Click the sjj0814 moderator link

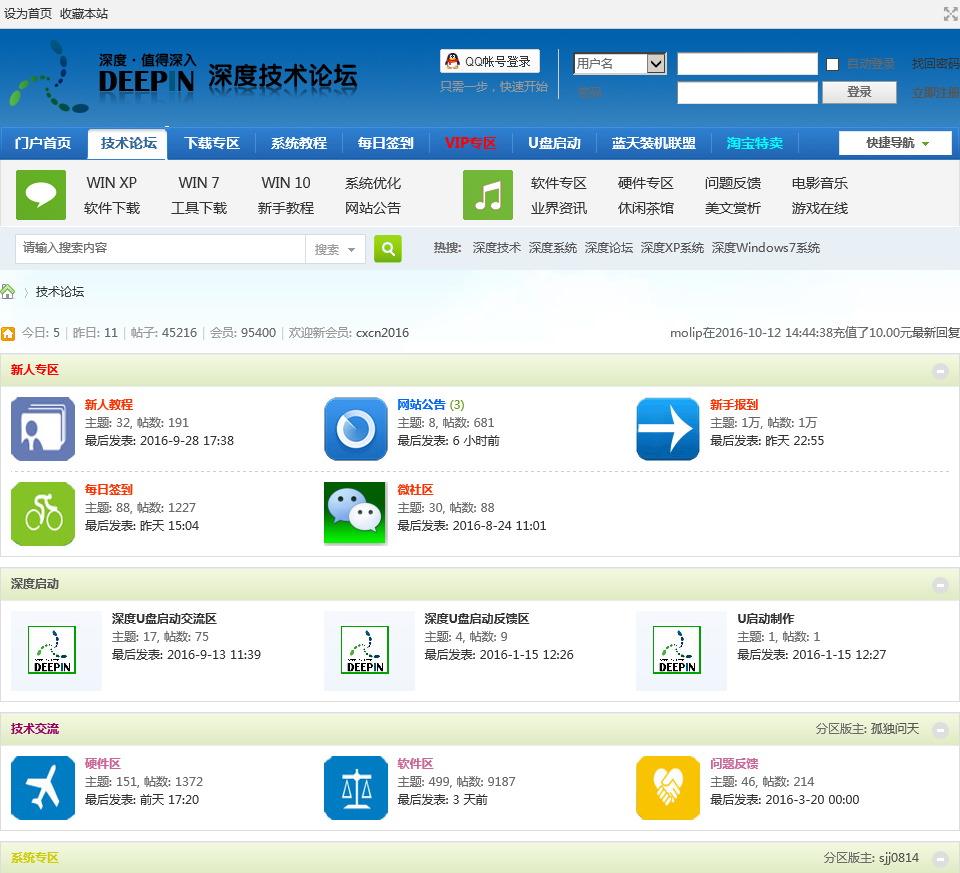pos(899,858)
